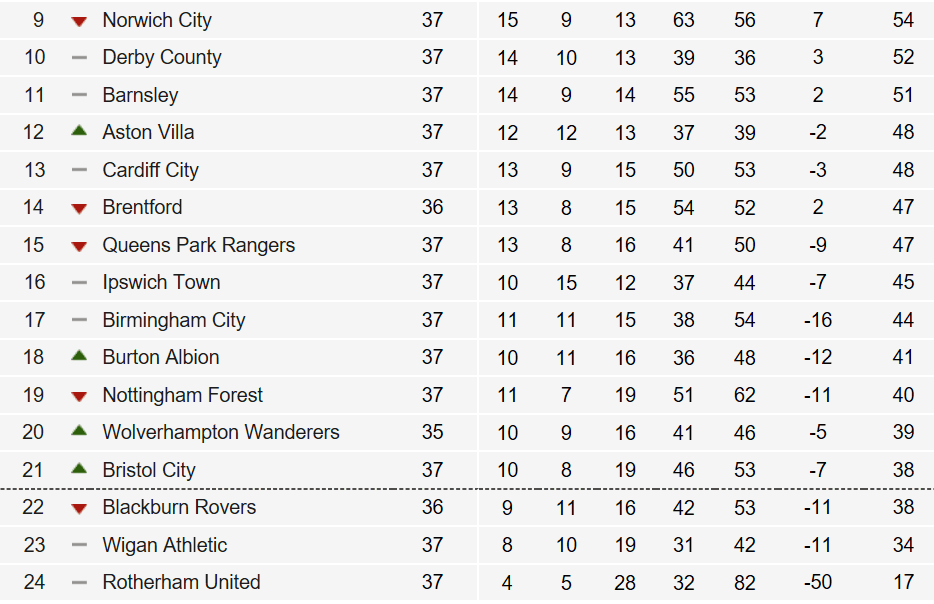Click the red down arrow beside Blackburn Rovers

79,508
